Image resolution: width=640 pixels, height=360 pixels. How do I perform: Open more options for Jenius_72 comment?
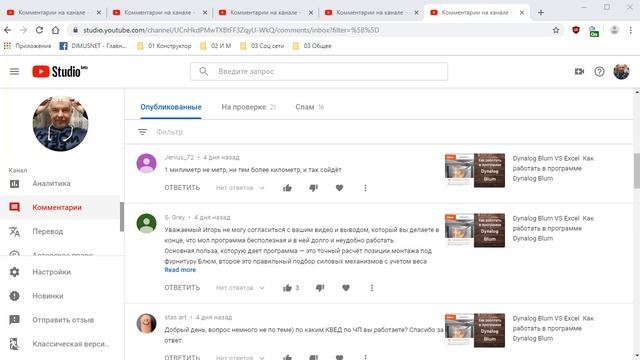coord(365,188)
